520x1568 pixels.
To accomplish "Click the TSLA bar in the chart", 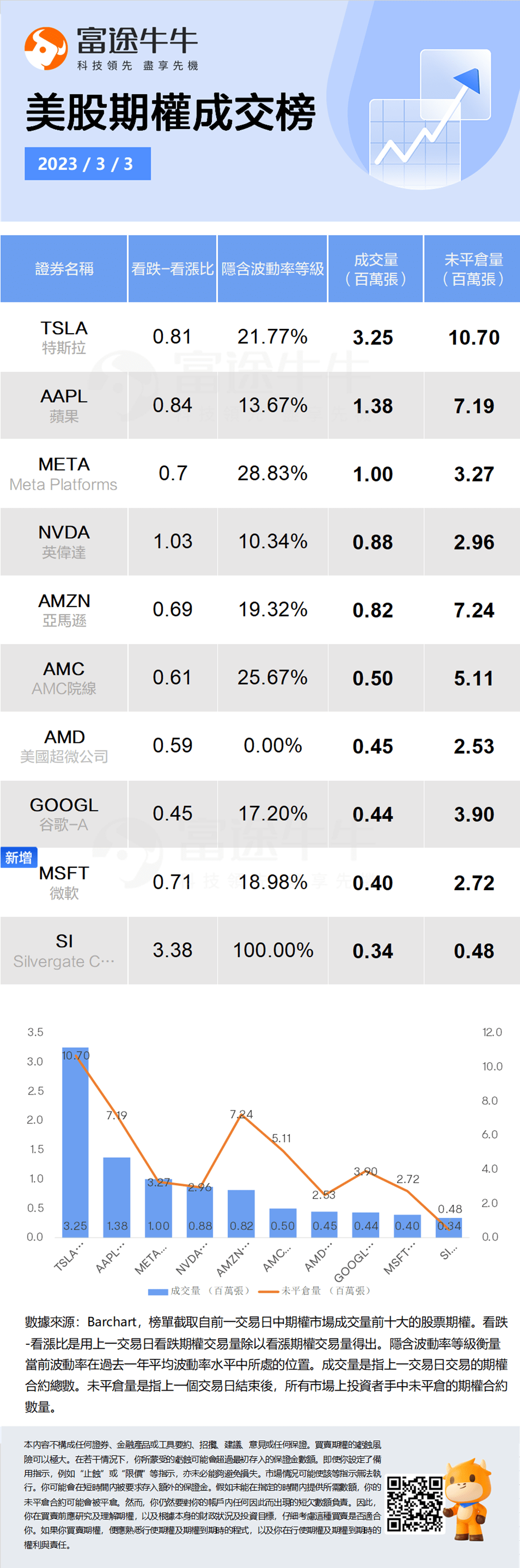I will click(75, 1142).
